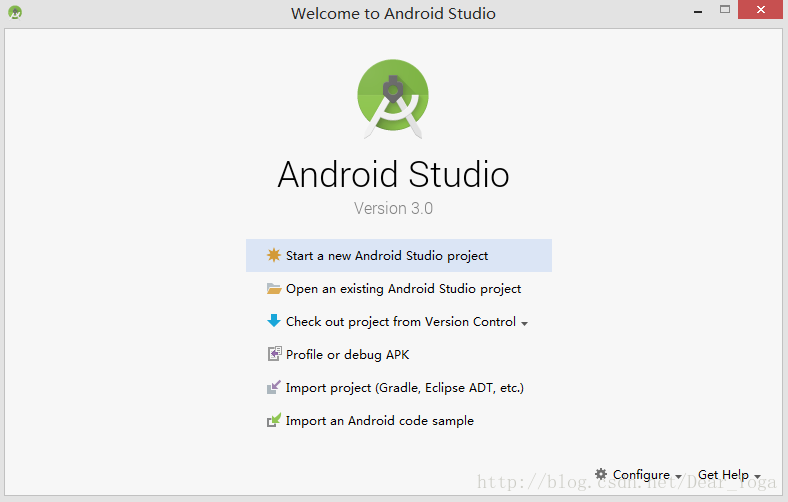Check out project from Version Control
The width and height of the screenshot is (788, 502).
pos(399,322)
